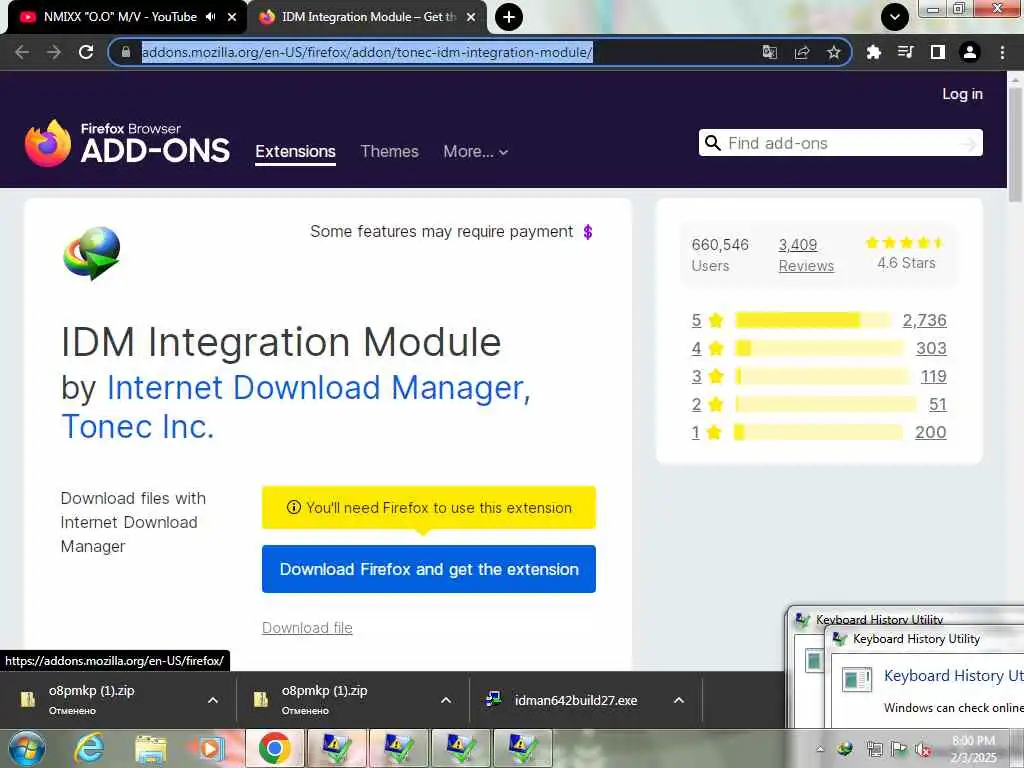Click the Download file link

pos(307,628)
